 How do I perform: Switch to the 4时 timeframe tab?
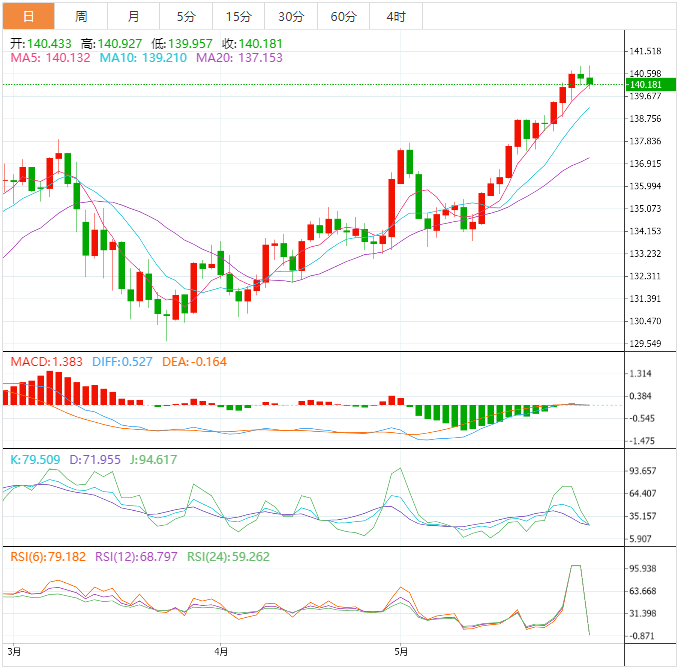[395, 16]
